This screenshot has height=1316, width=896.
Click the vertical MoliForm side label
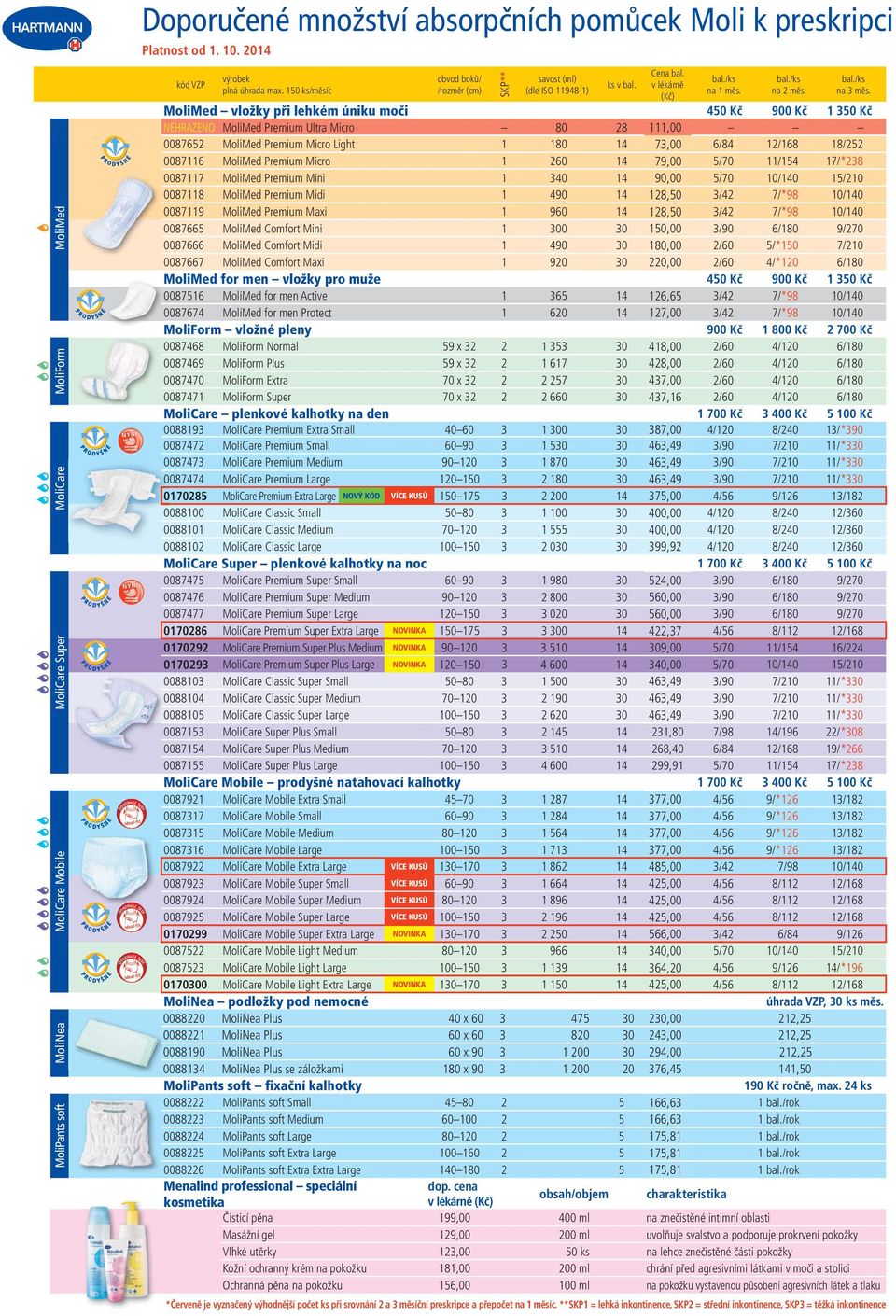click(60, 371)
